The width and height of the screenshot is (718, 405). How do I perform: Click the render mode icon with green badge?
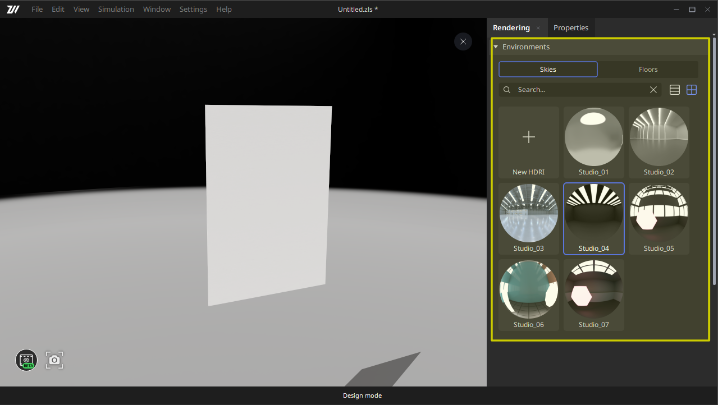[x=26, y=360]
